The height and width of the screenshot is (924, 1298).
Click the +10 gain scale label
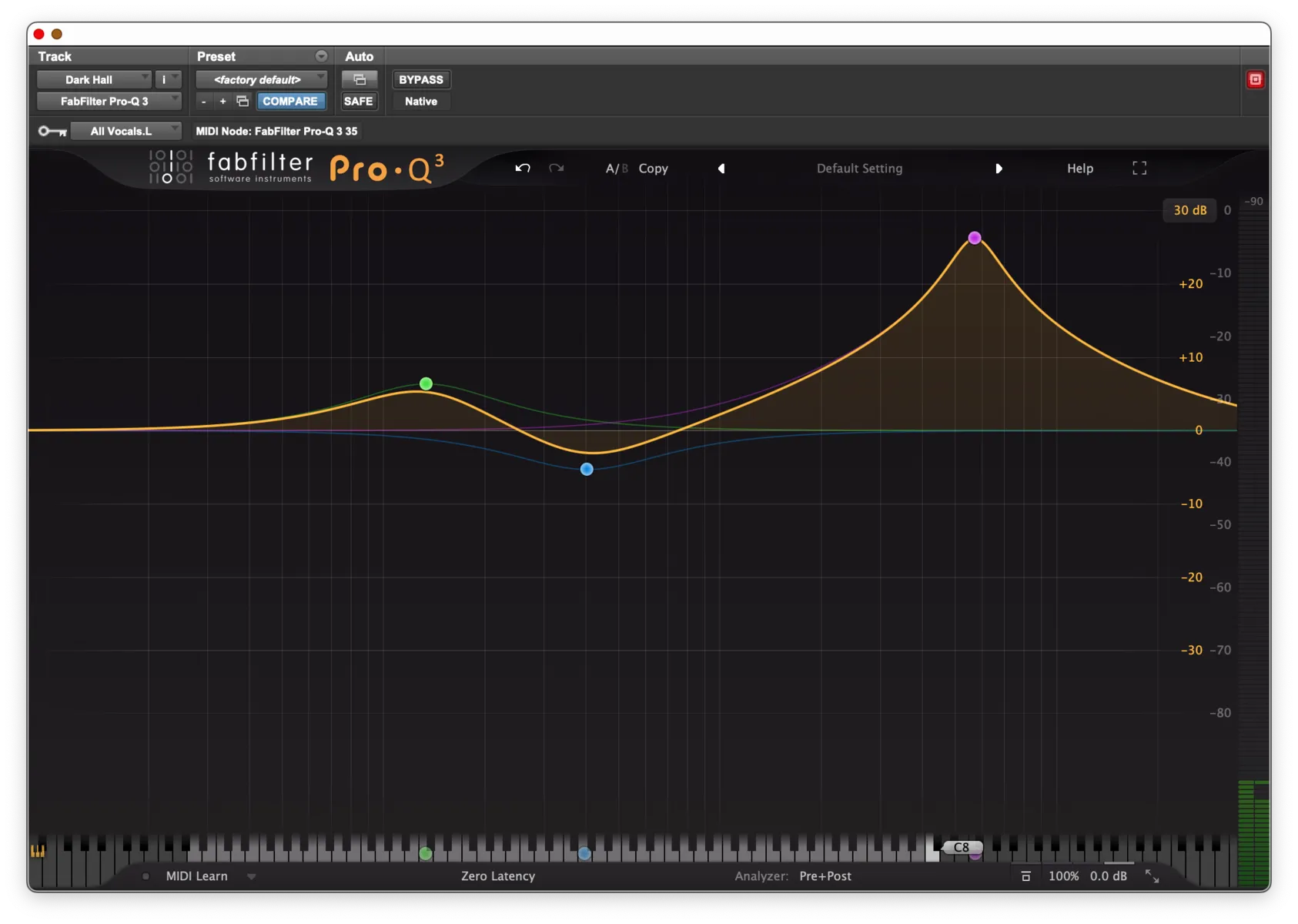pos(1190,357)
